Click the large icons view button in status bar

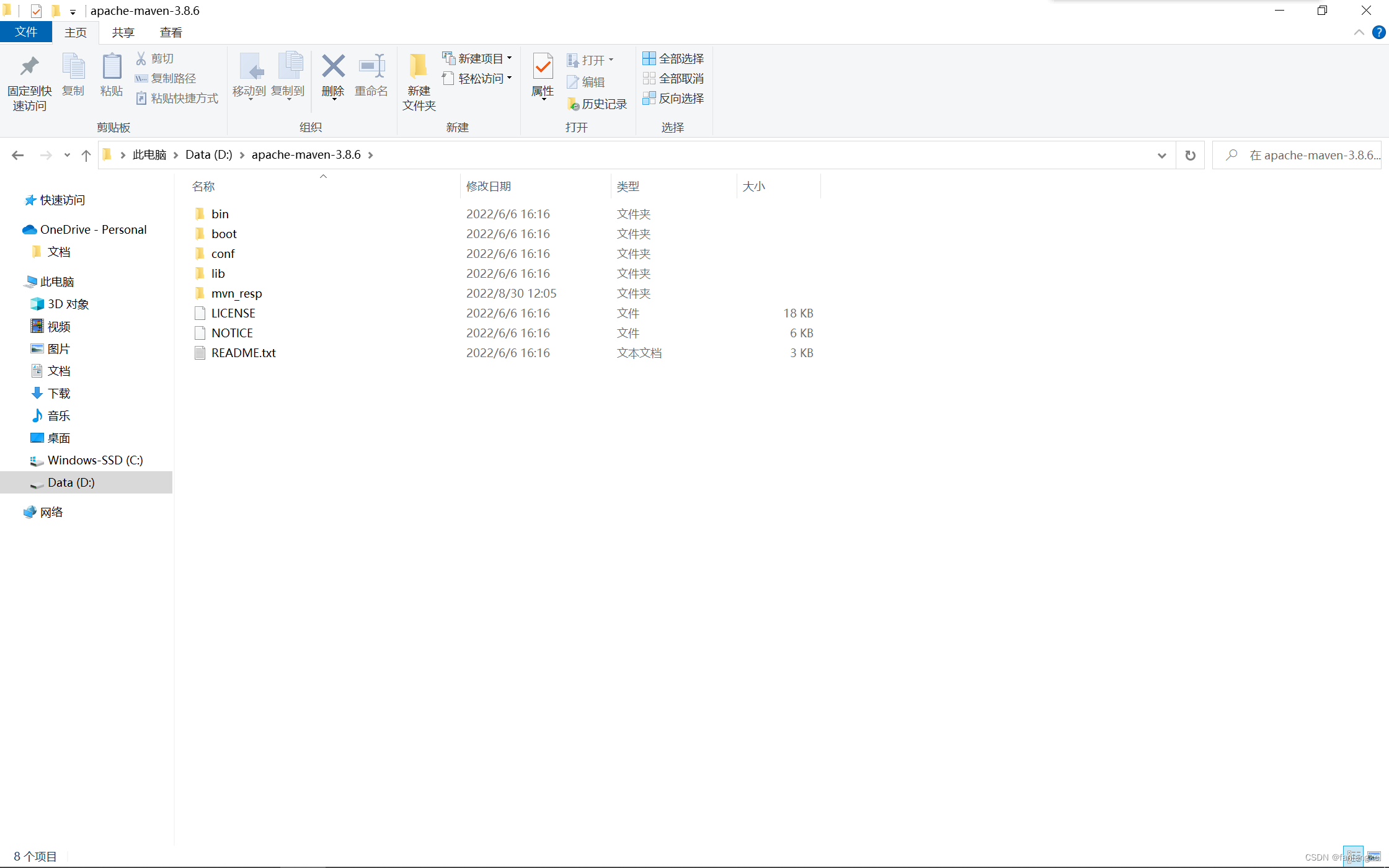1373,857
